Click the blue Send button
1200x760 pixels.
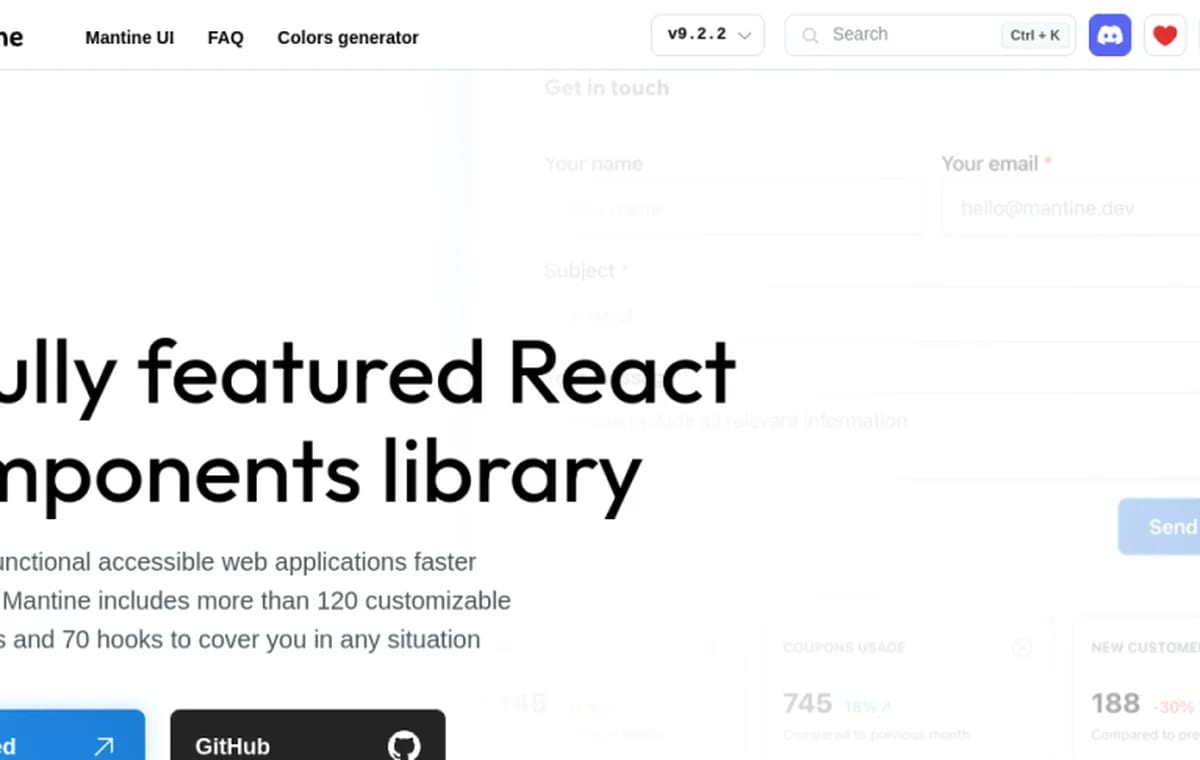(x=1160, y=526)
